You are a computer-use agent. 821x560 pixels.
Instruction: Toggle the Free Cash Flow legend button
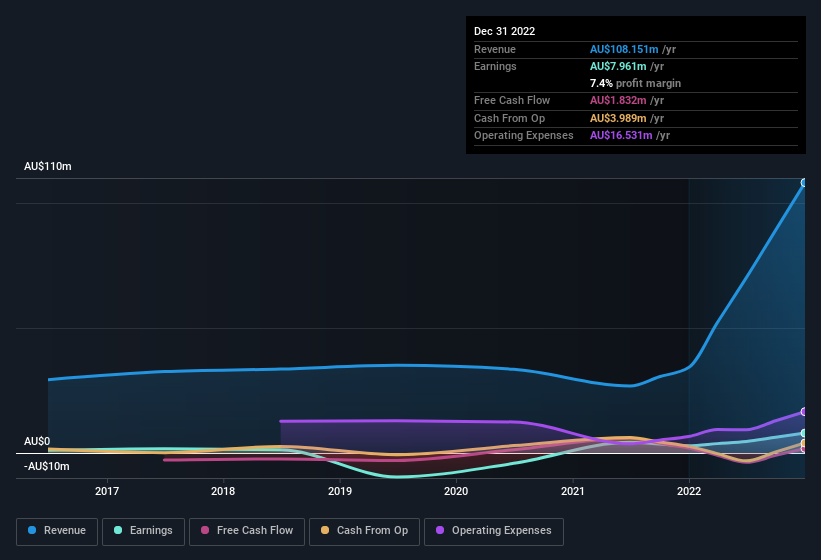(x=247, y=531)
